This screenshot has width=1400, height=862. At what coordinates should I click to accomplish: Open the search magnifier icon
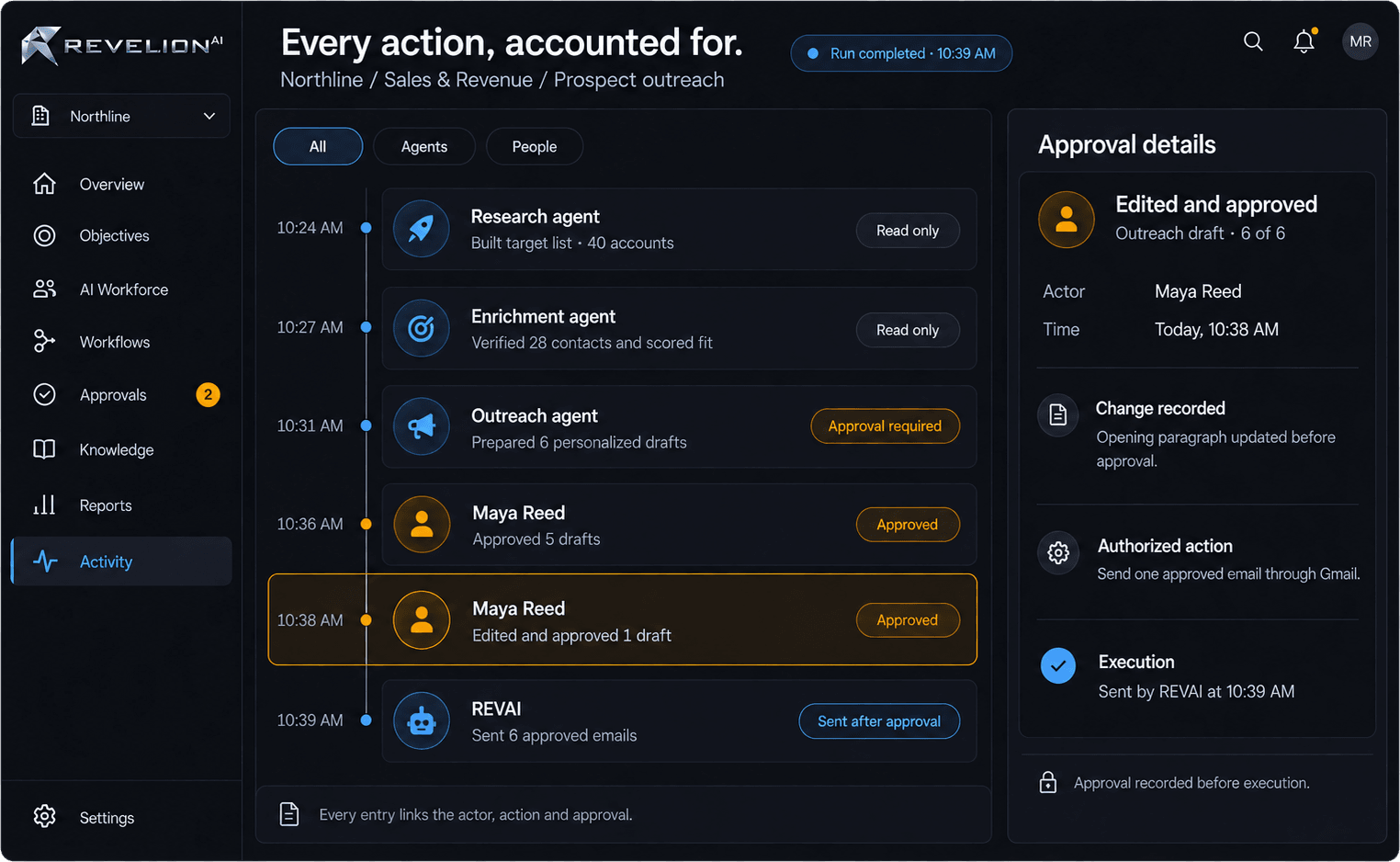tap(1253, 41)
